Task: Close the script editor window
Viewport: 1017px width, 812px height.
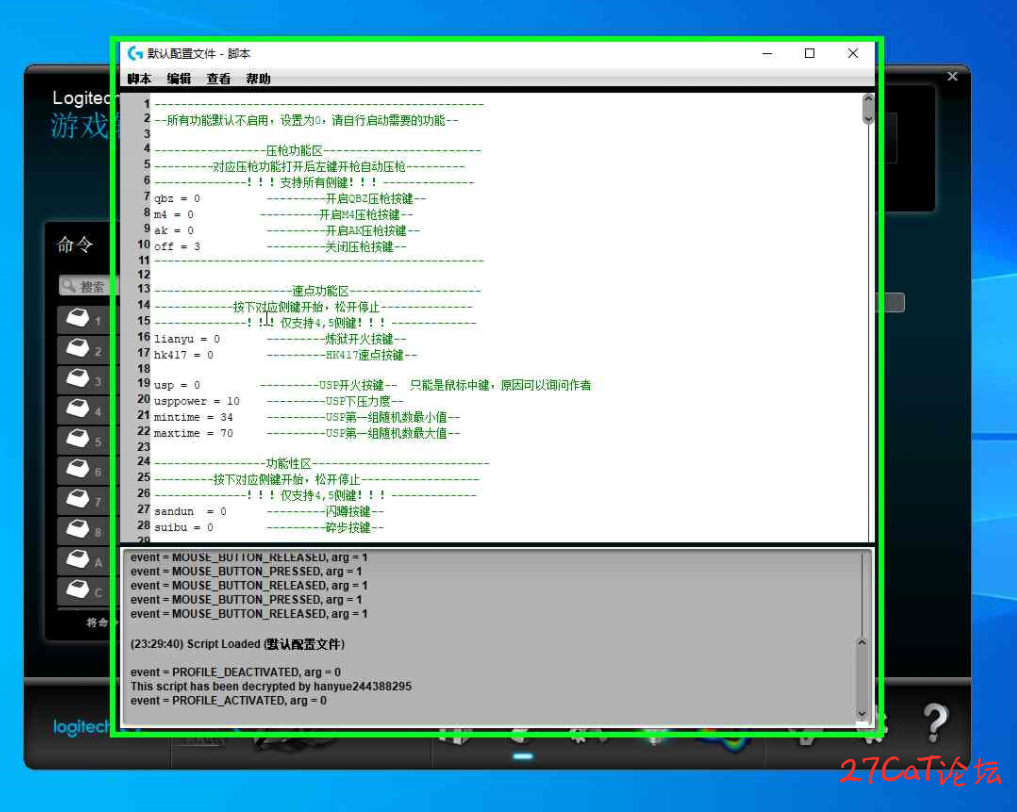Action: (x=853, y=53)
